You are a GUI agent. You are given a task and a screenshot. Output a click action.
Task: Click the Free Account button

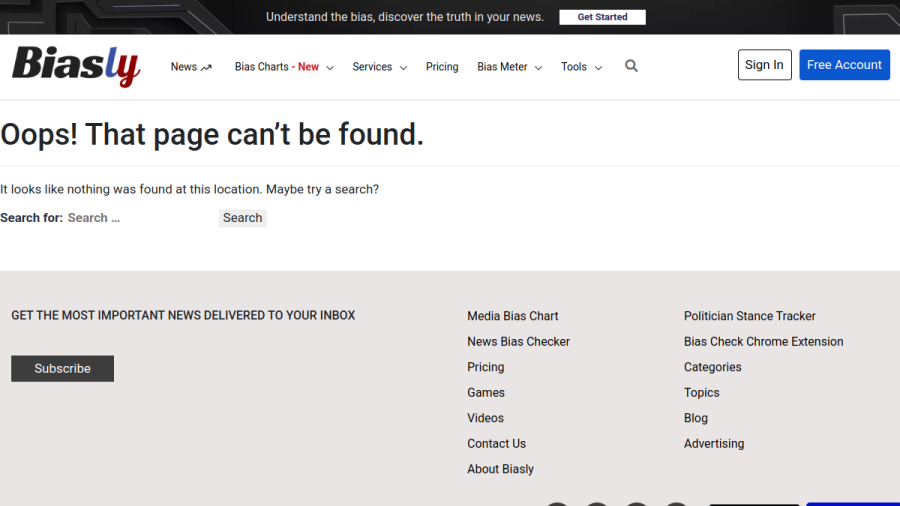coord(844,65)
